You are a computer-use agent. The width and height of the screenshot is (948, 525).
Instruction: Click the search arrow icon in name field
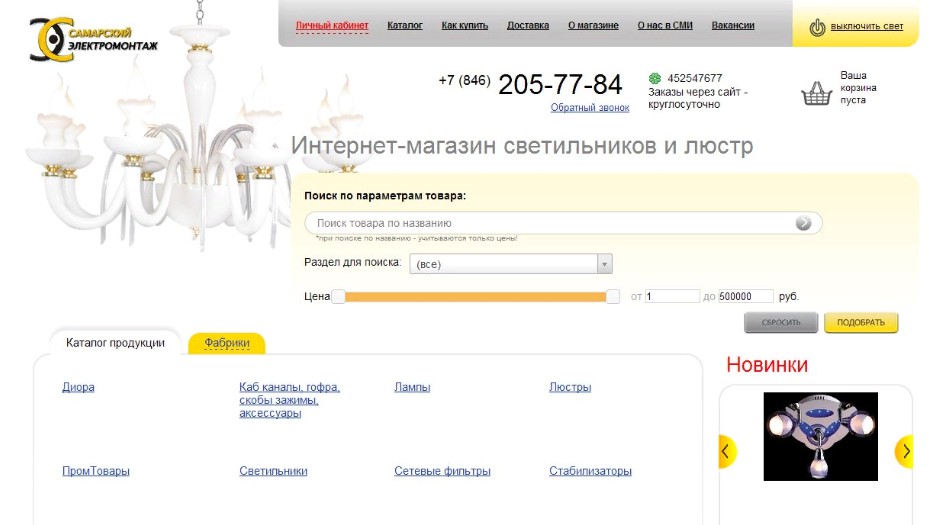803,223
